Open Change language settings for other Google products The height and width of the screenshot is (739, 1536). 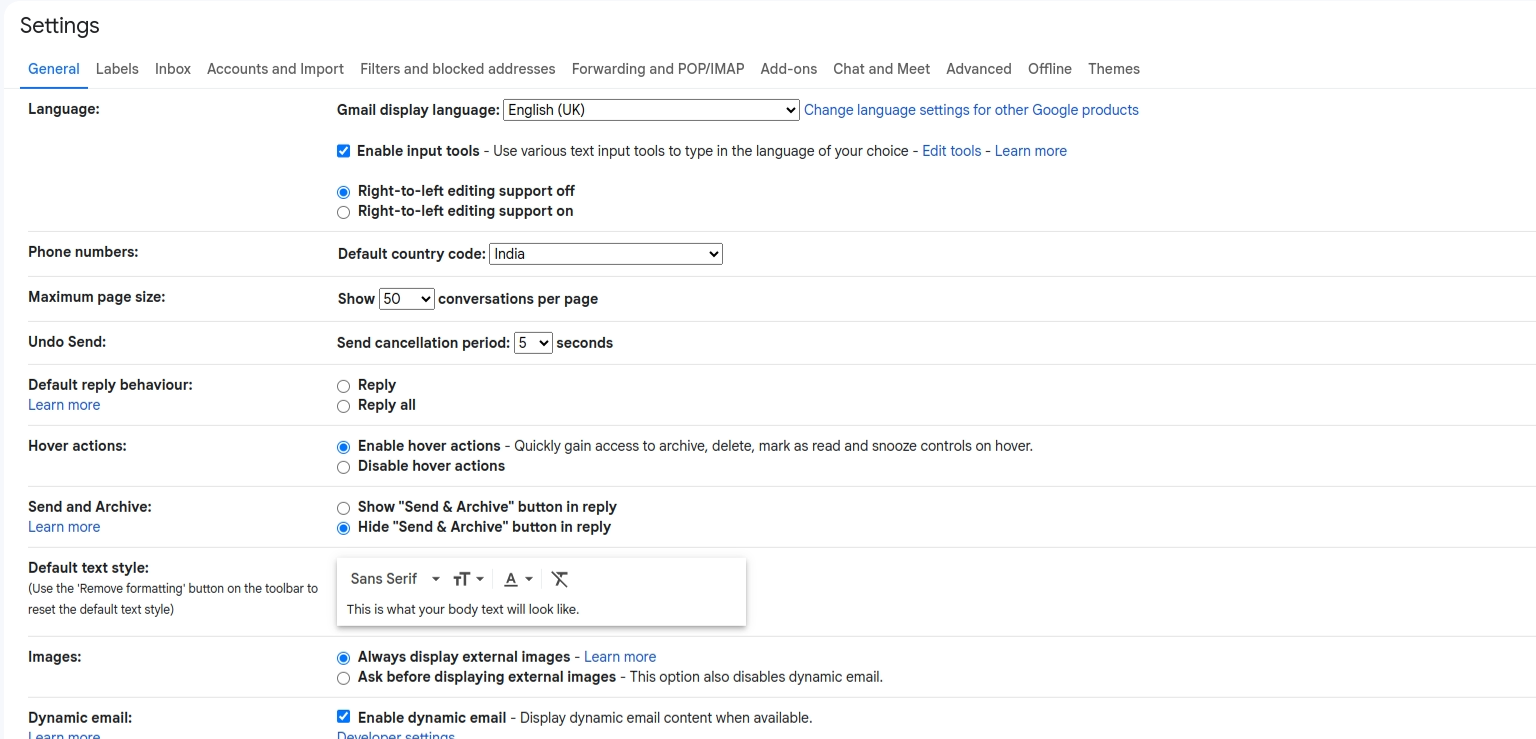coord(971,110)
